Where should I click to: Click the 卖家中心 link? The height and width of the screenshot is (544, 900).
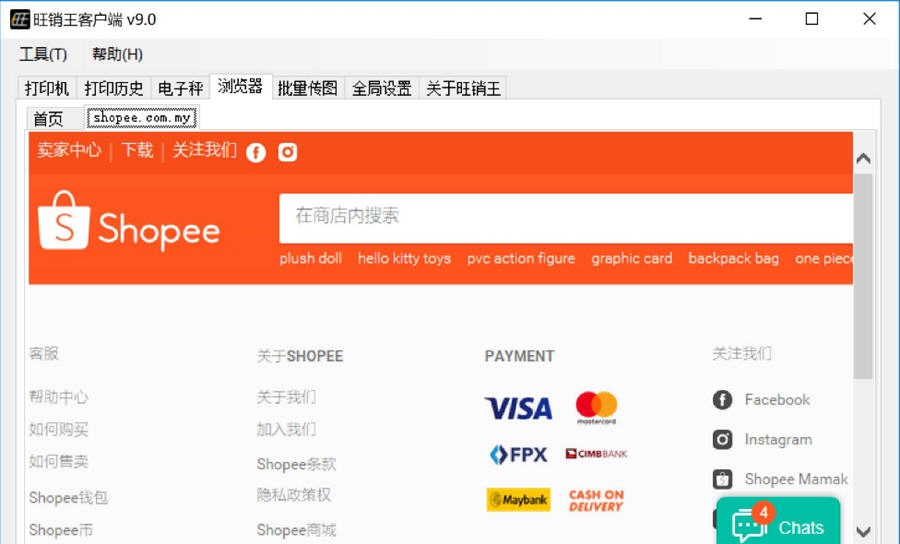pyautogui.click(x=69, y=150)
